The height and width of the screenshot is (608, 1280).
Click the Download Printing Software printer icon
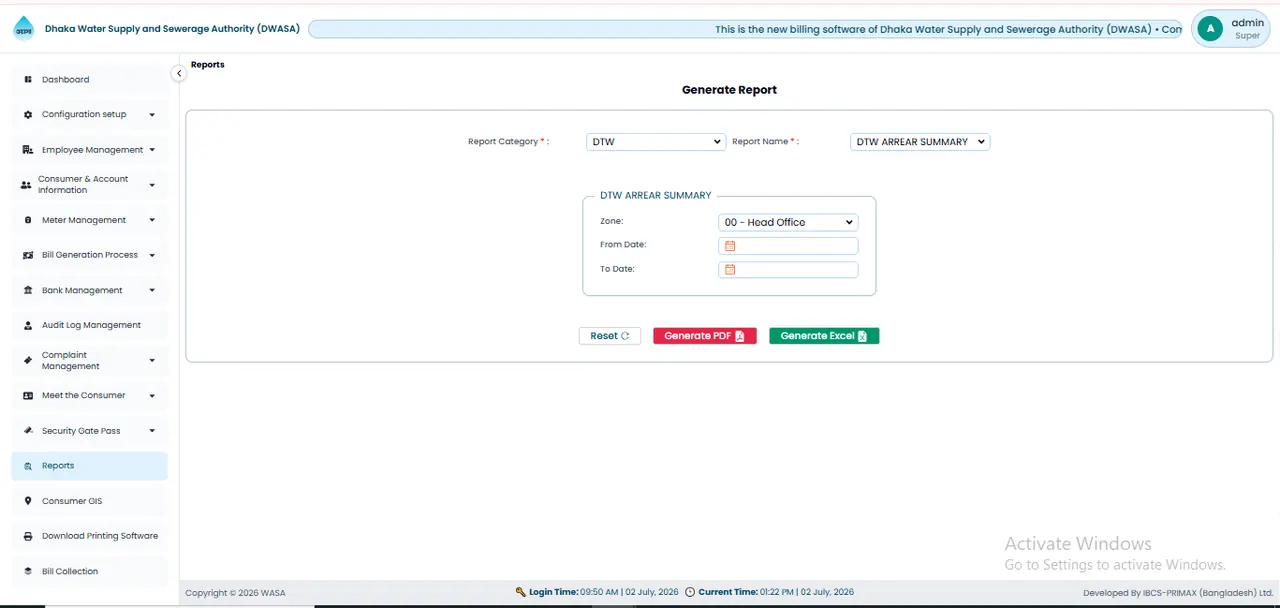point(28,536)
